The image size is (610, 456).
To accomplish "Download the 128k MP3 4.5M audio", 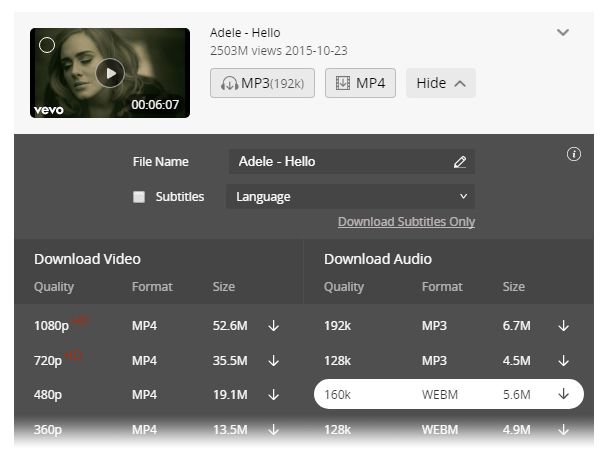I will [x=564, y=361].
